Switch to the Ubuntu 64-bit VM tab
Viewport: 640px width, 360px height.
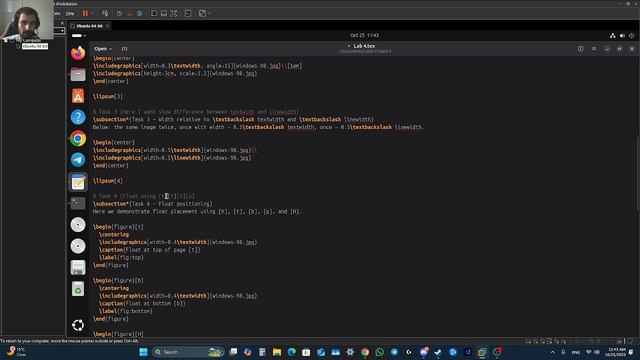(89, 26)
